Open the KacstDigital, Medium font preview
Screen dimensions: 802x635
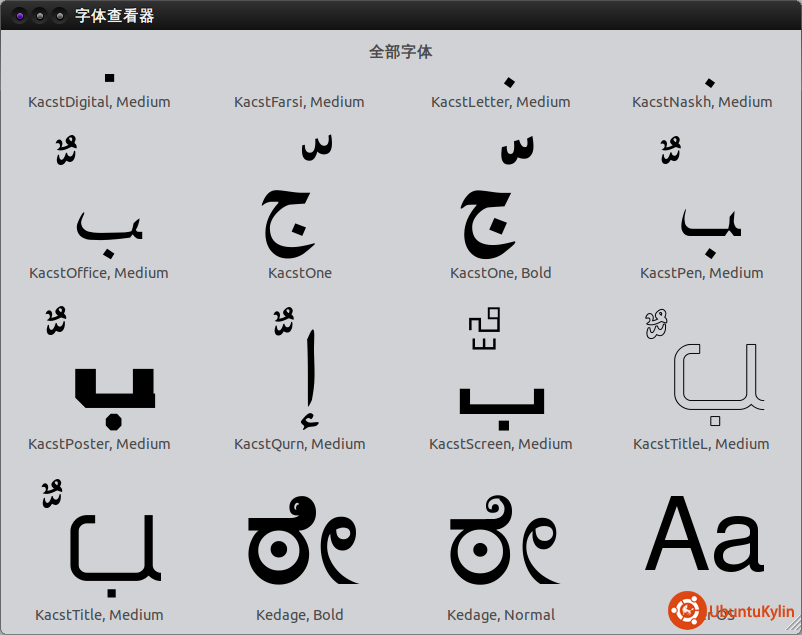pyautogui.click(x=99, y=90)
